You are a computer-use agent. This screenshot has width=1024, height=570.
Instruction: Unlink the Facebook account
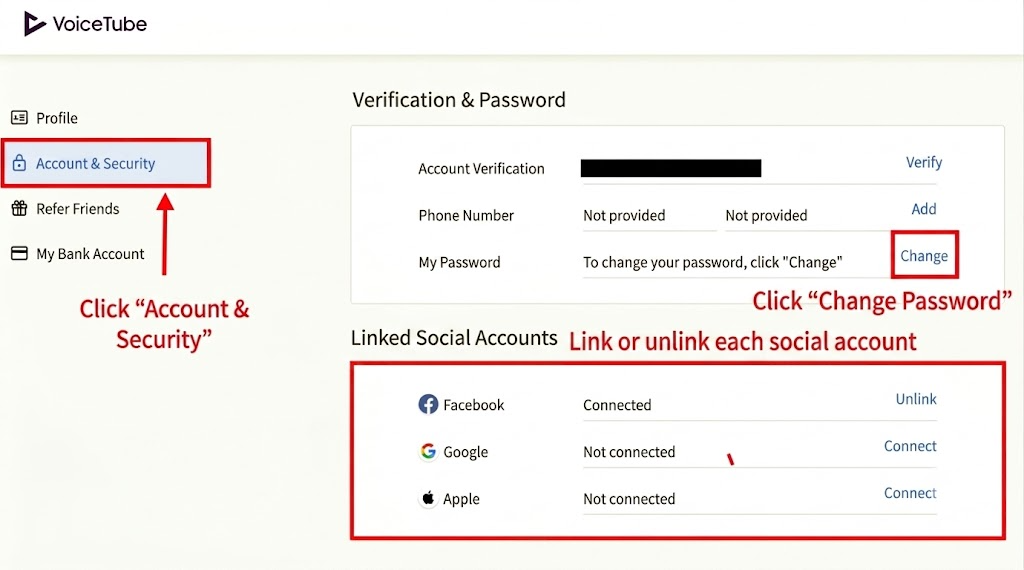tap(916, 399)
